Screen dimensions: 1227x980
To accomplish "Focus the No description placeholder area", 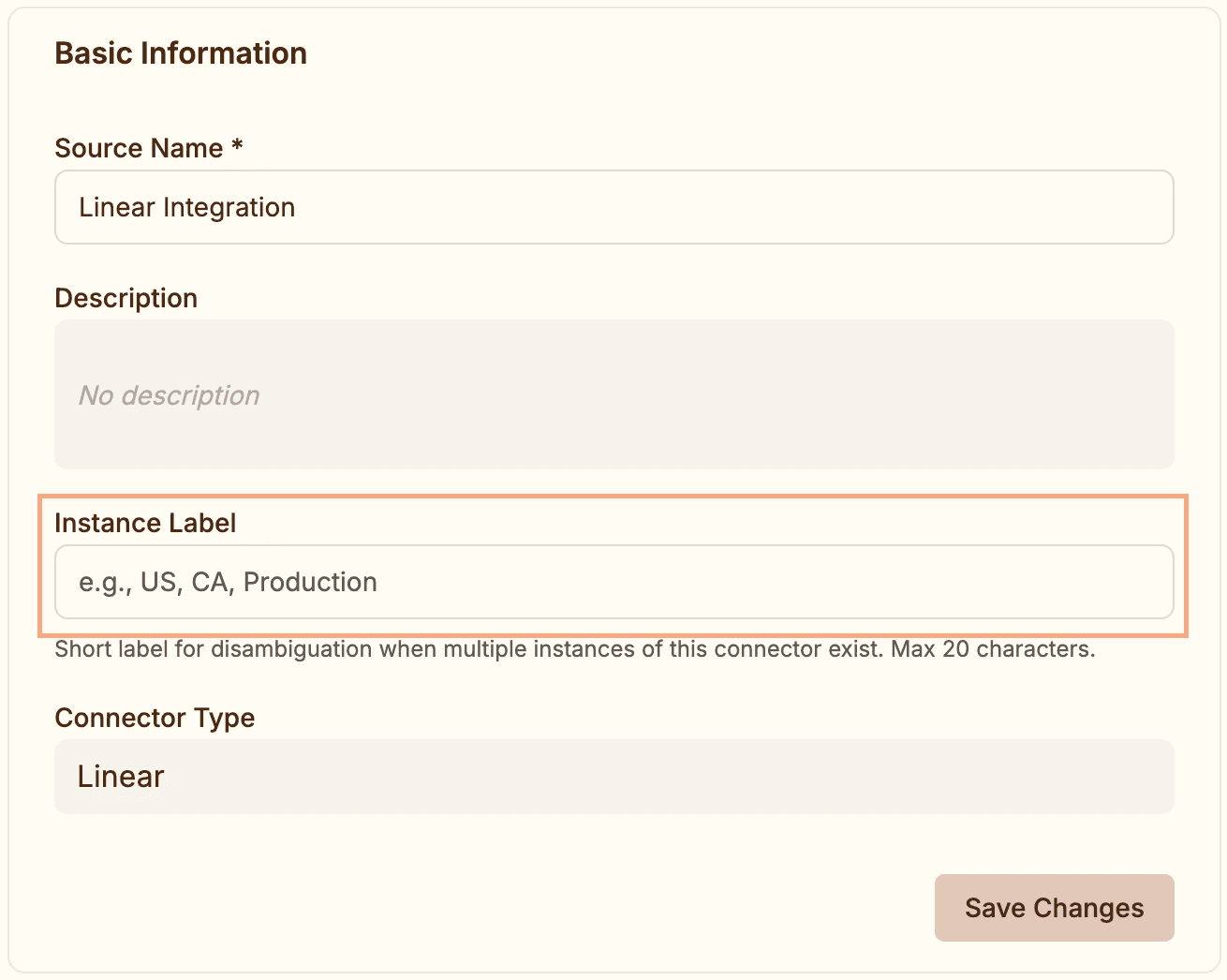I will [169, 394].
